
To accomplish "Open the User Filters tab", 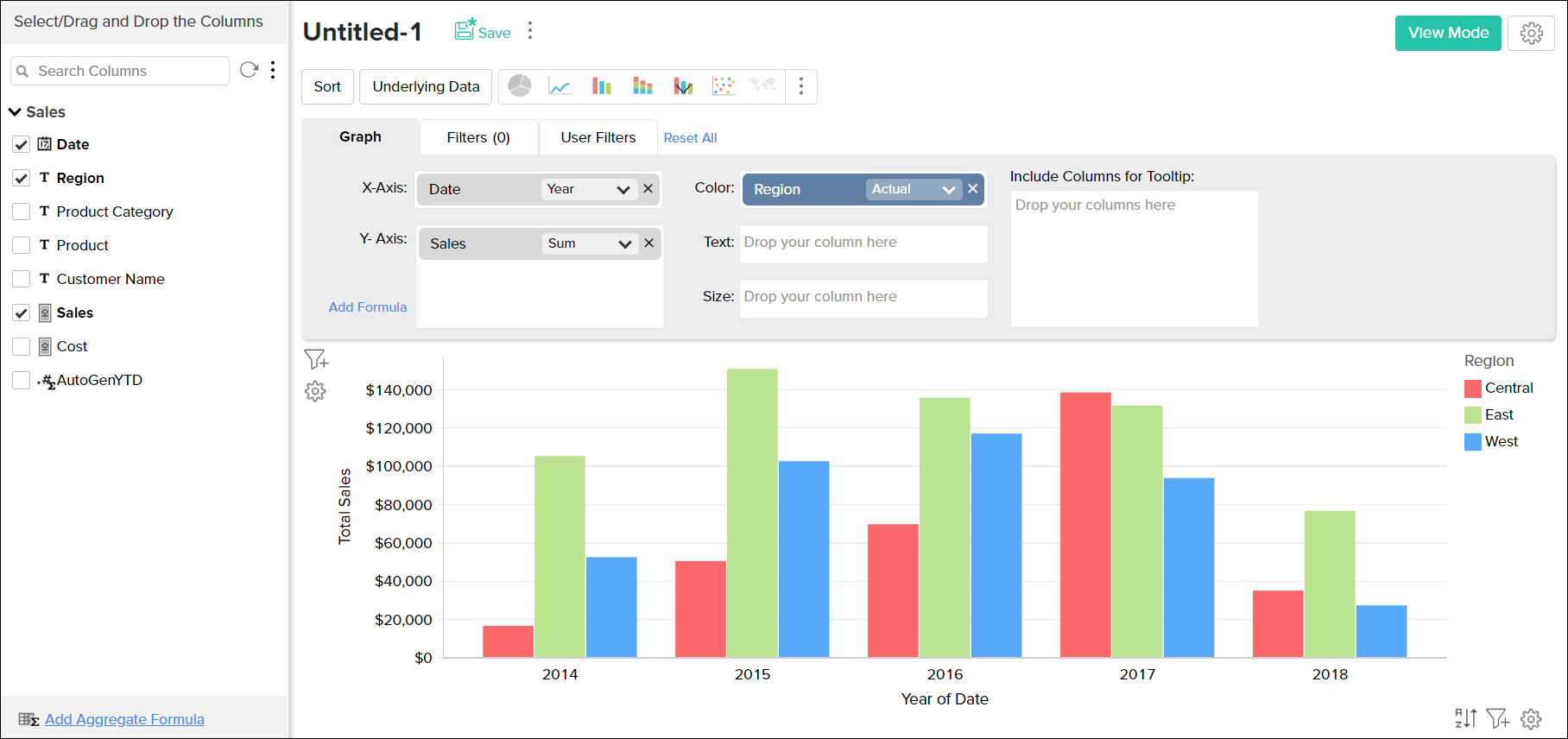I will coord(597,137).
